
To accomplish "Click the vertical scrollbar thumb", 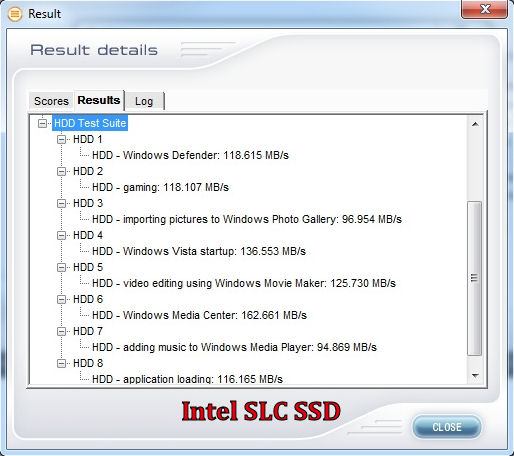I will [x=475, y=278].
